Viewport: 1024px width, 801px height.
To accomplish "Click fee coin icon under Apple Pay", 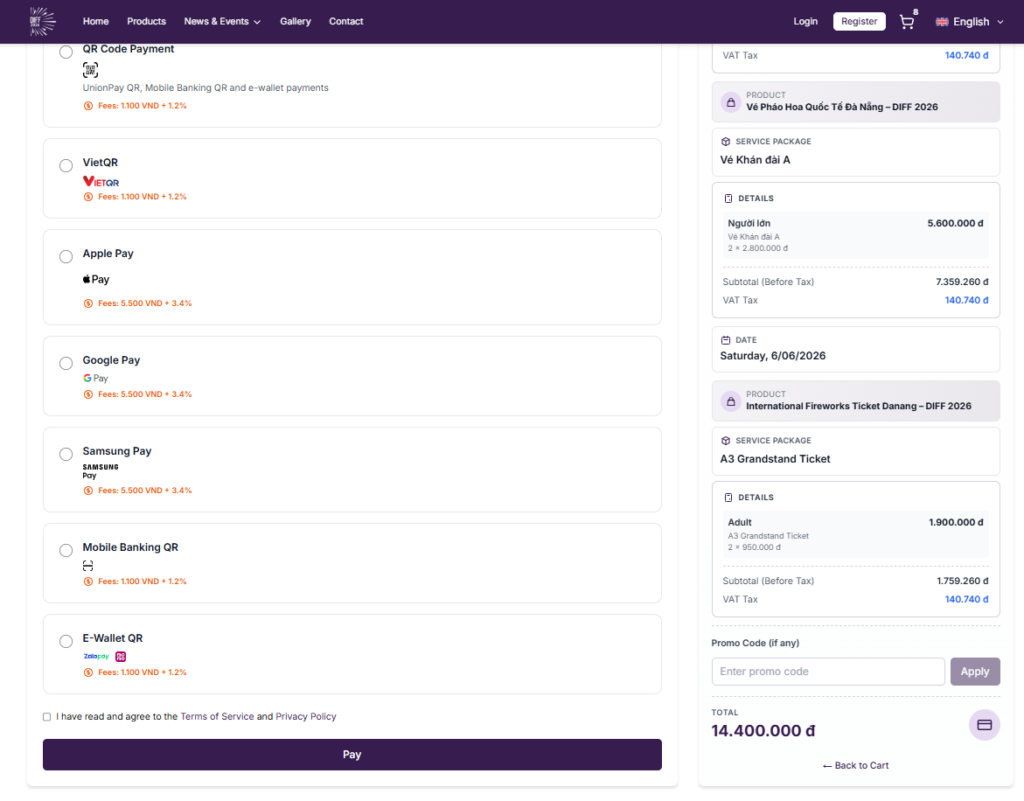I will click(88, 303).
